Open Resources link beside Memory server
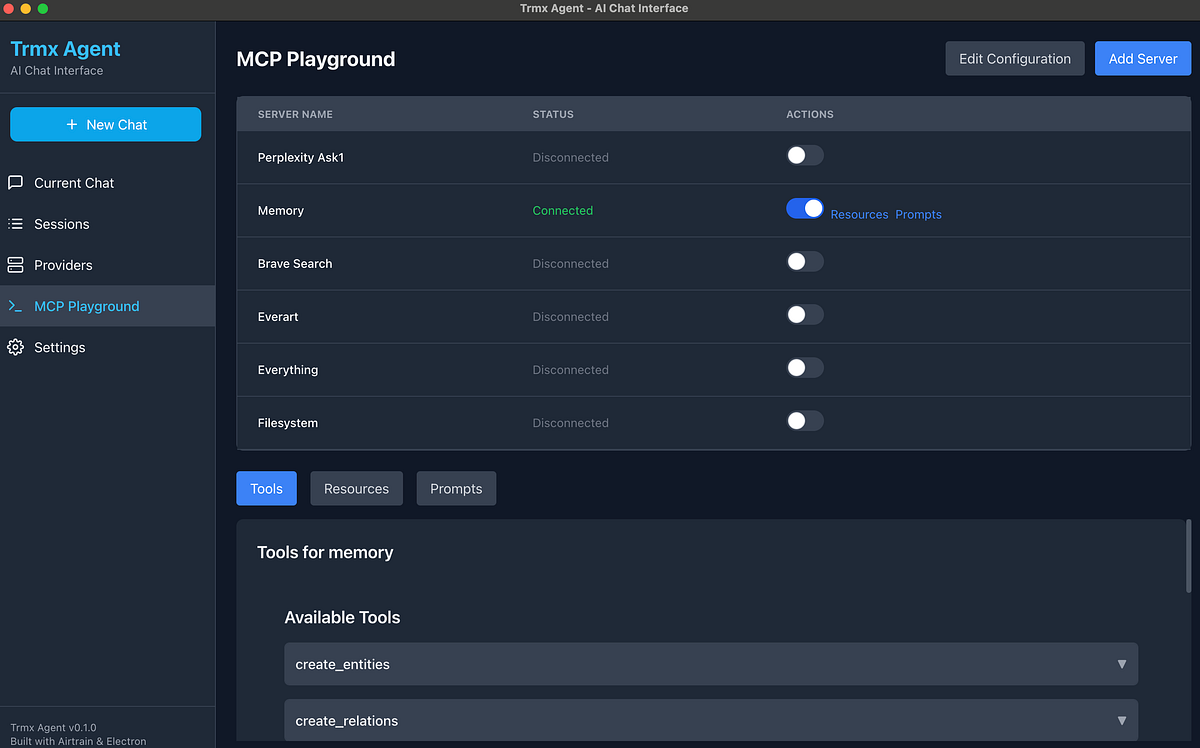 point(859,214)
